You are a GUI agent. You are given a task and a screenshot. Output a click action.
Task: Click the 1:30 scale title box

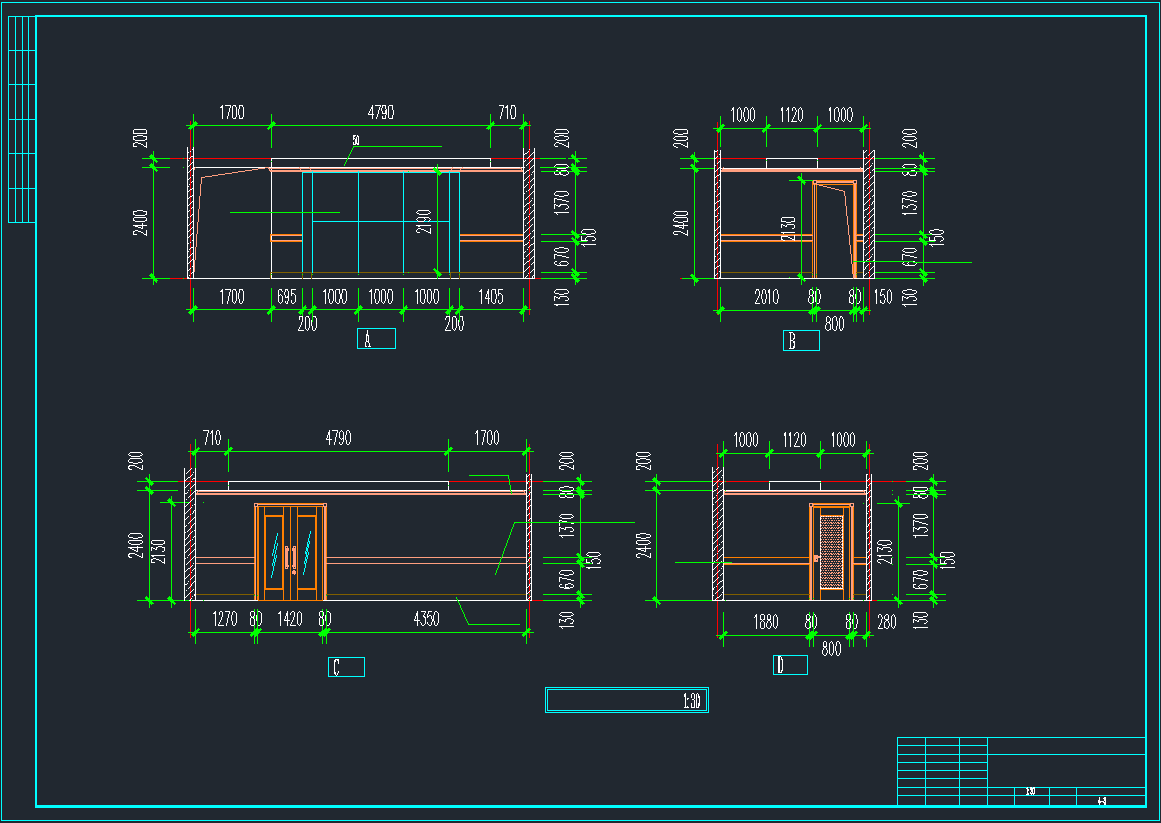tap(627, 700)
